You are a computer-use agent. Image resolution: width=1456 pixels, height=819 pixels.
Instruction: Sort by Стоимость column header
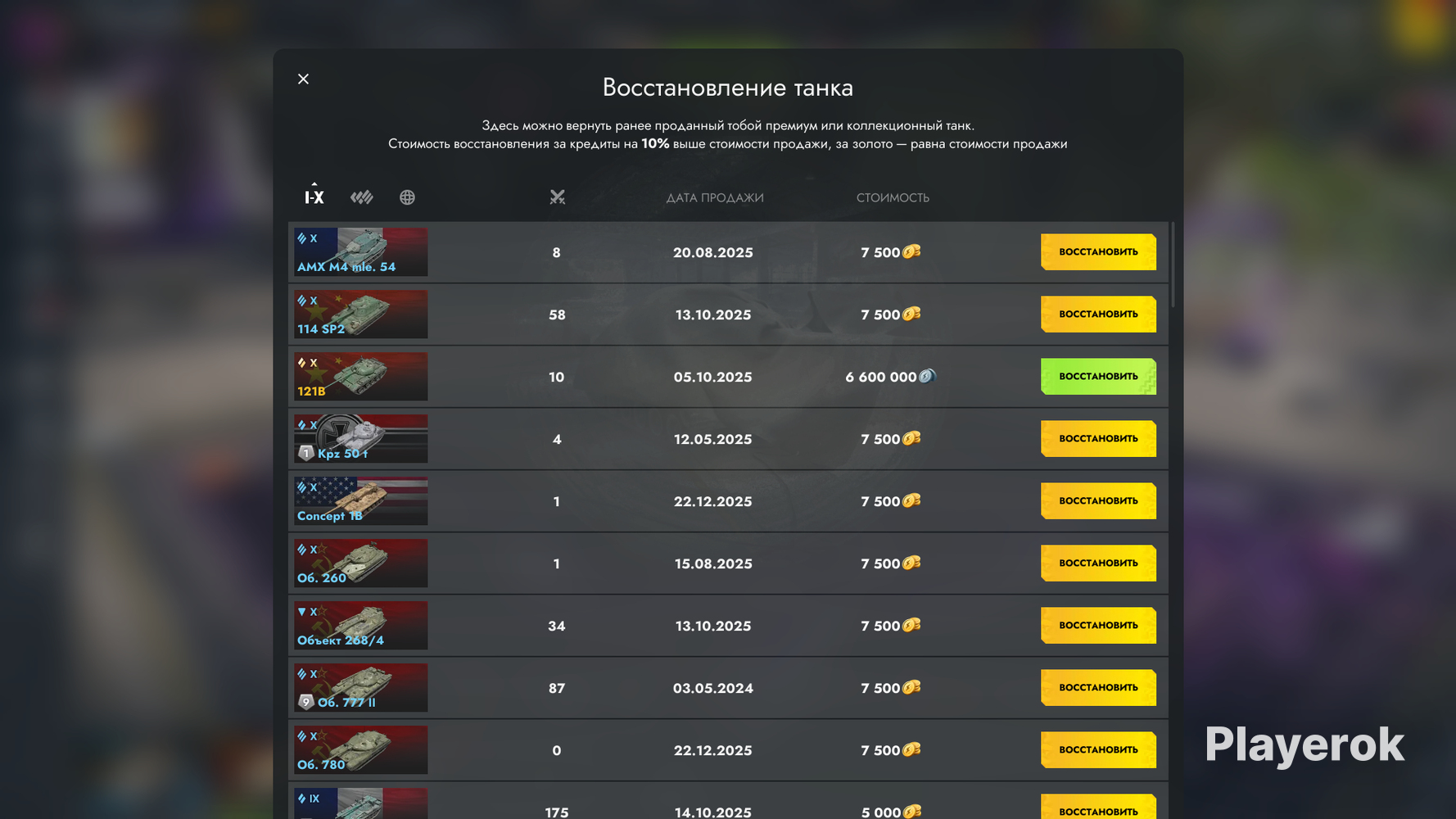click(x=893, y=197)
